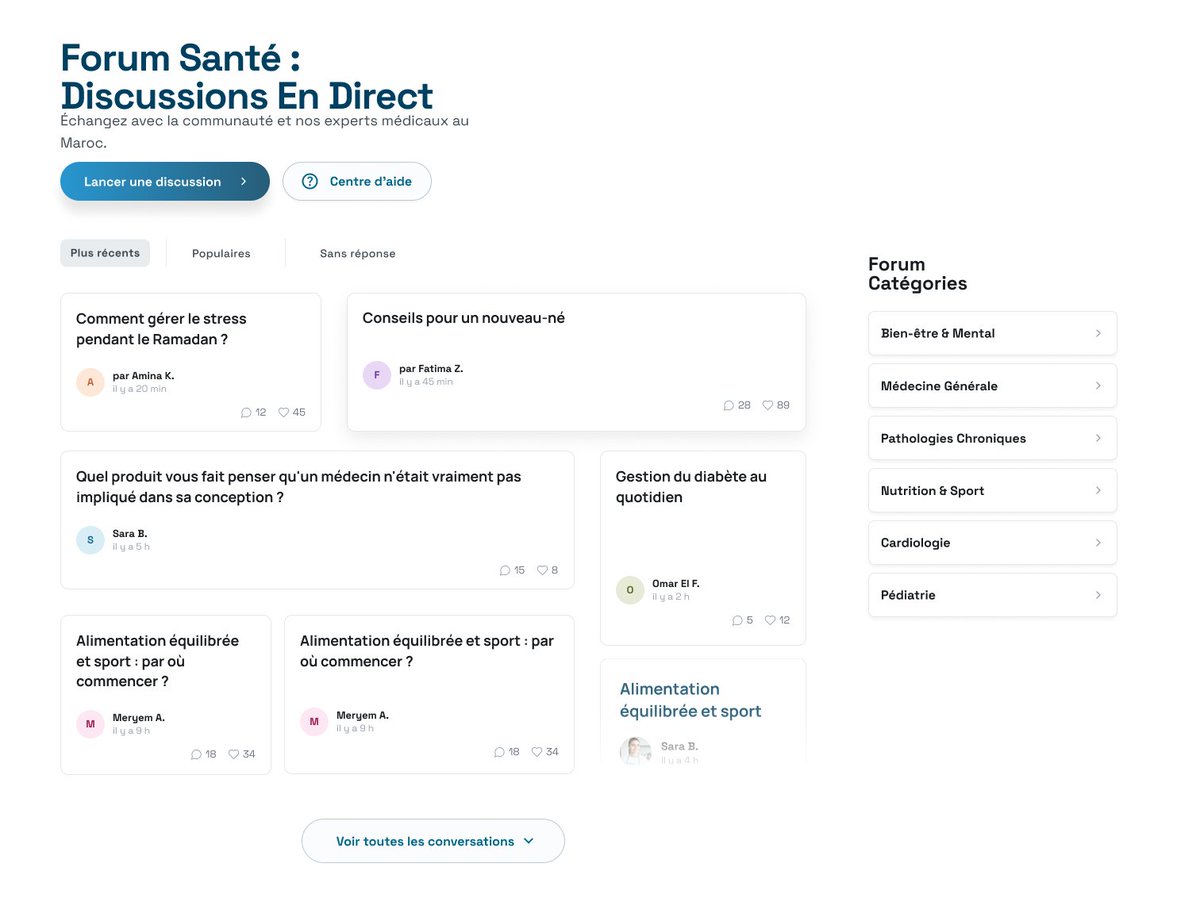The image size is (1200, 898).
Task: Click author name 'par Amina K.'
Action: (143, 376)
